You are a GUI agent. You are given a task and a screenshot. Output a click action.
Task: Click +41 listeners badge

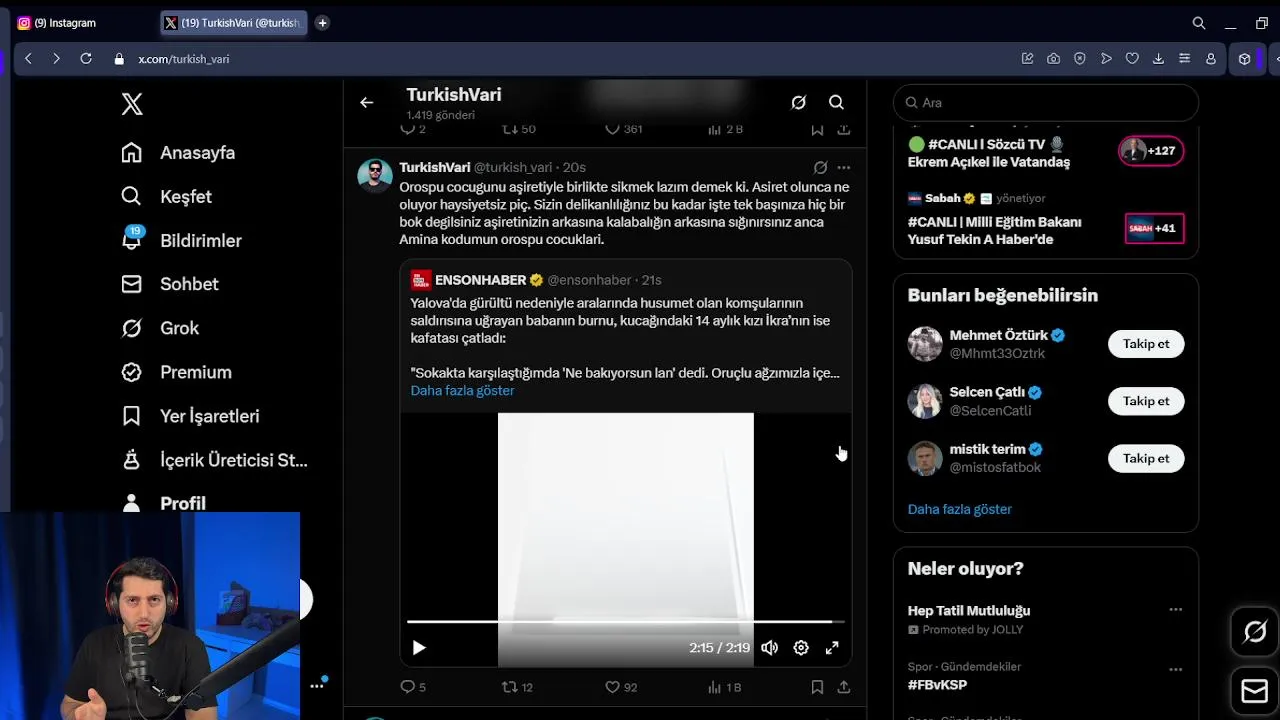(1154, 228)
